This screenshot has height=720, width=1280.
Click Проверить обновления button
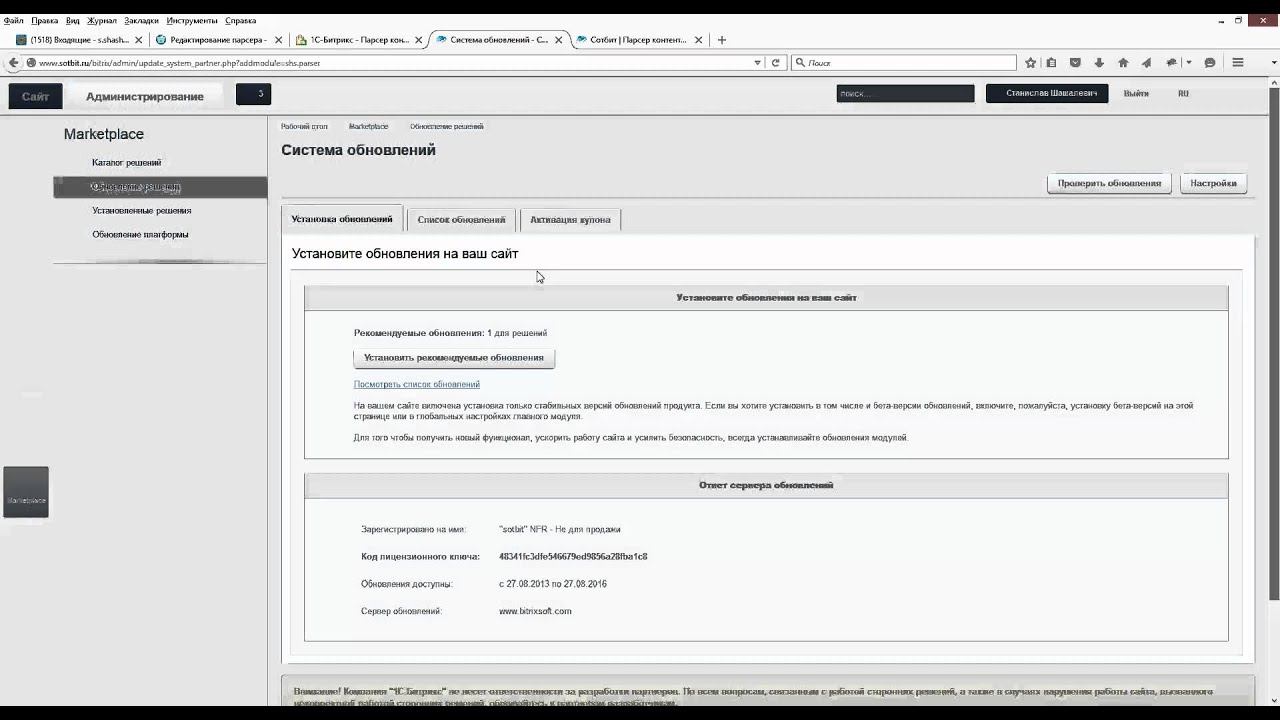[1109, 183]
